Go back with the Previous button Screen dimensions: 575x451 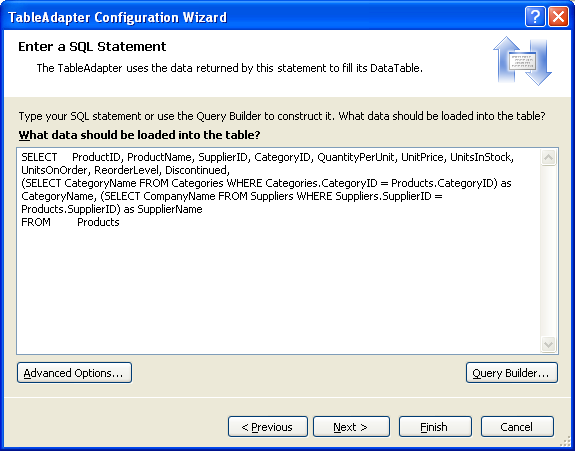(268, 427)
